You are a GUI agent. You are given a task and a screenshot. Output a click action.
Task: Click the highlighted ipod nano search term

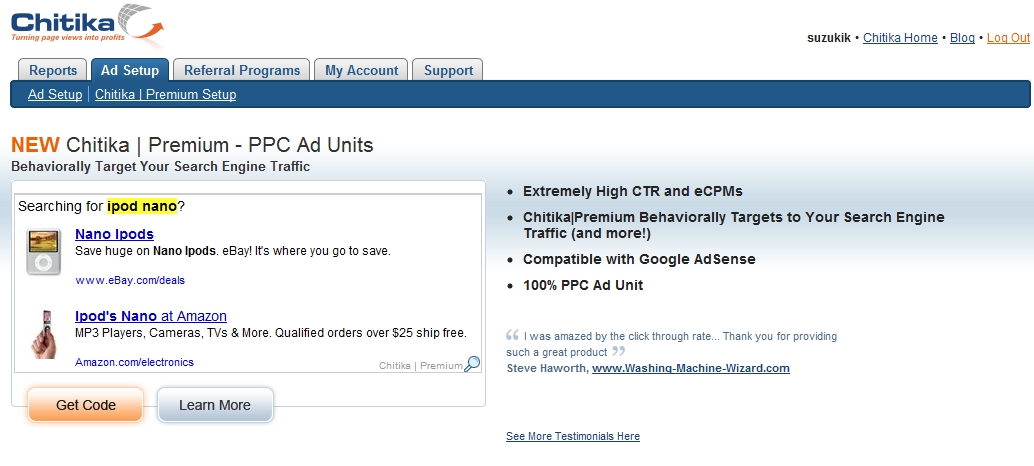coord(142,206)
